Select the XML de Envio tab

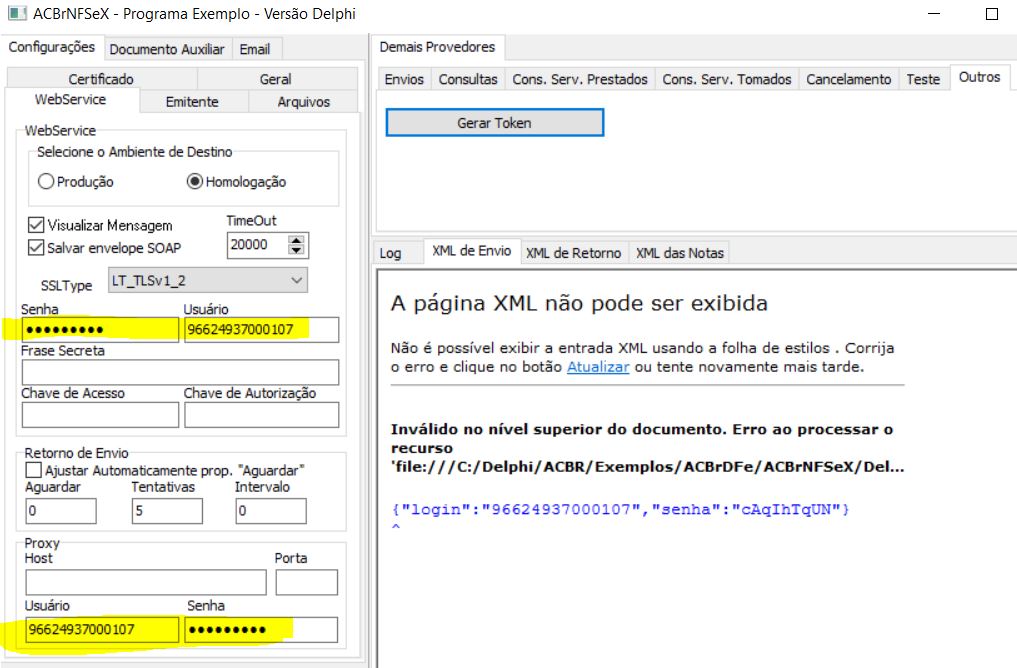point(472,251)
